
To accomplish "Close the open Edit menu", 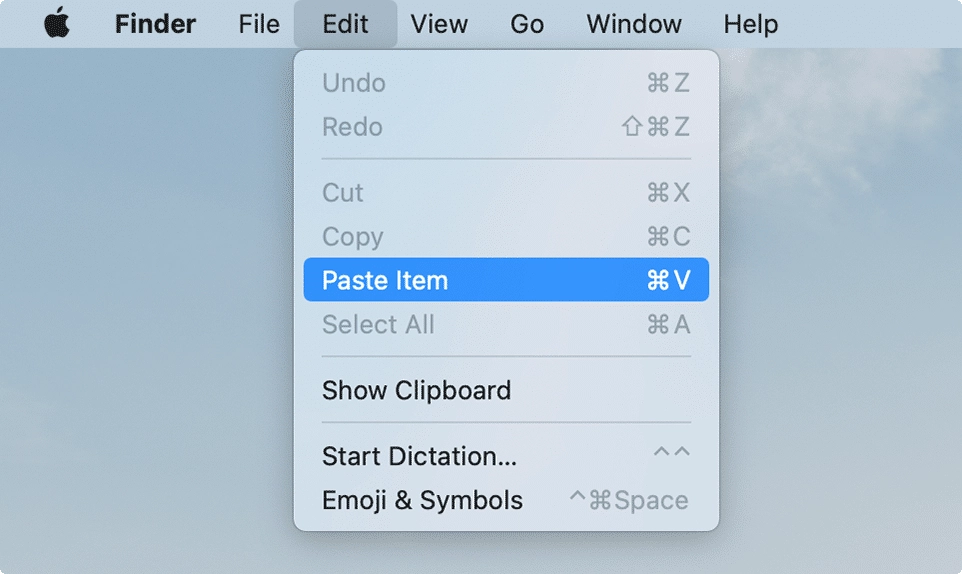I will click(x=345, y=24).
